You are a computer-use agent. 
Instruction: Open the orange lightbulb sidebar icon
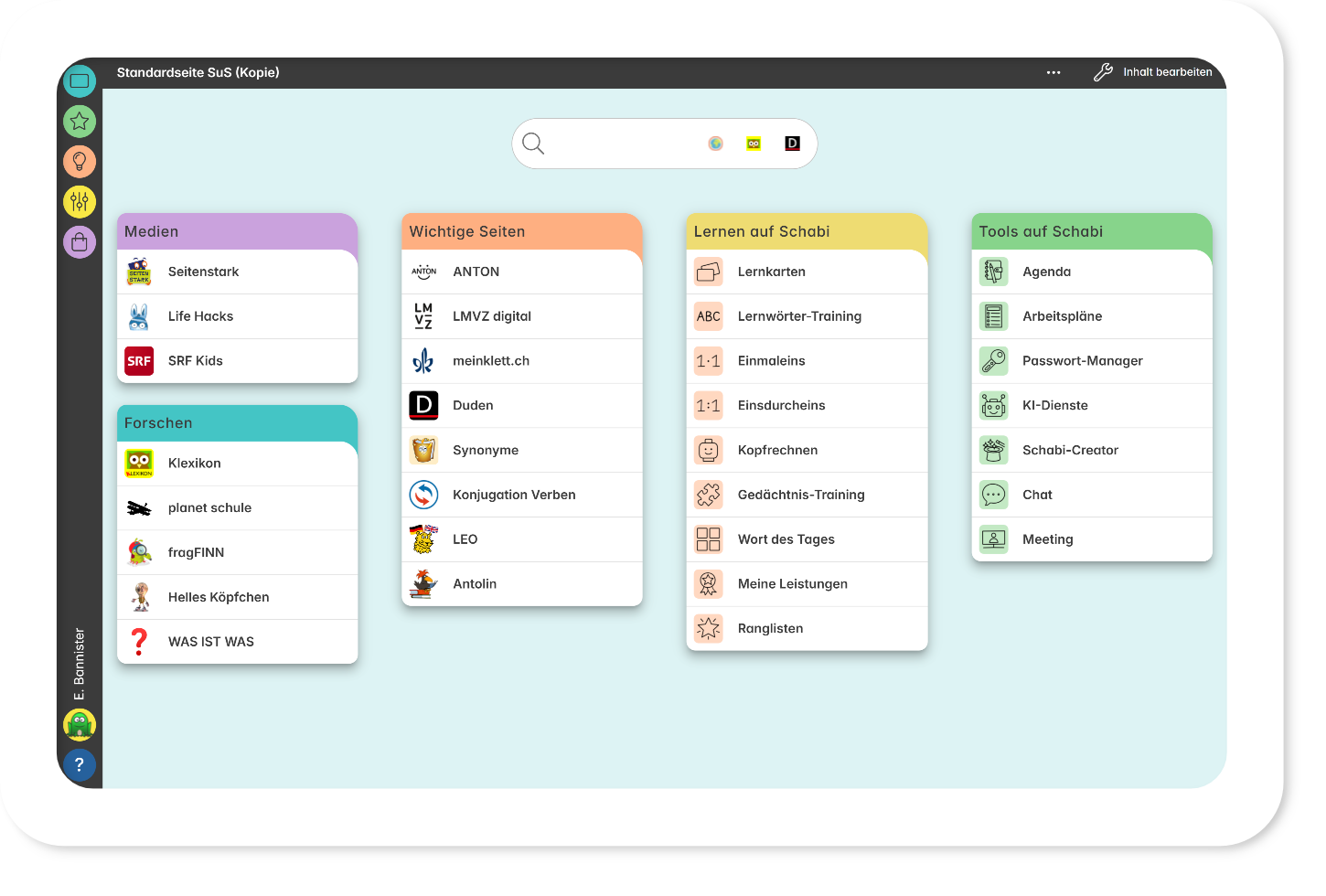[x=80, y=161]
